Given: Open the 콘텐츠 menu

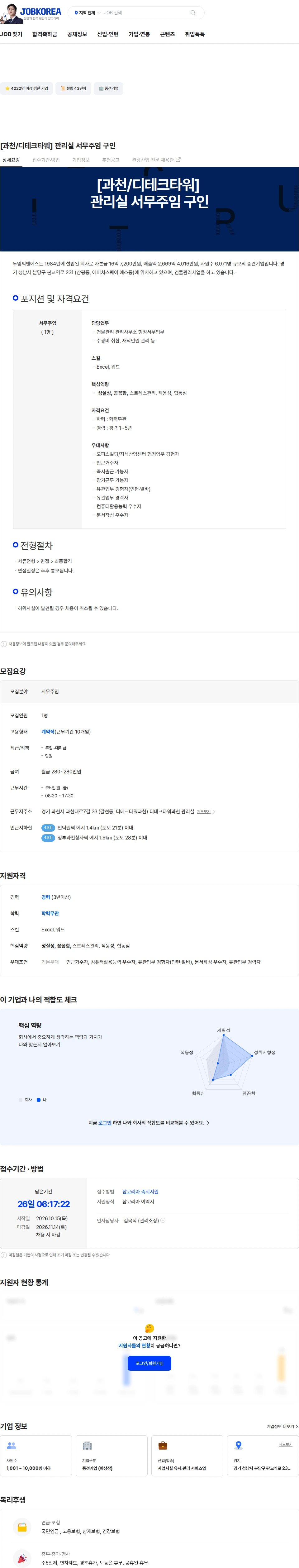Looking at the screenshot, I should coord(168,34).
